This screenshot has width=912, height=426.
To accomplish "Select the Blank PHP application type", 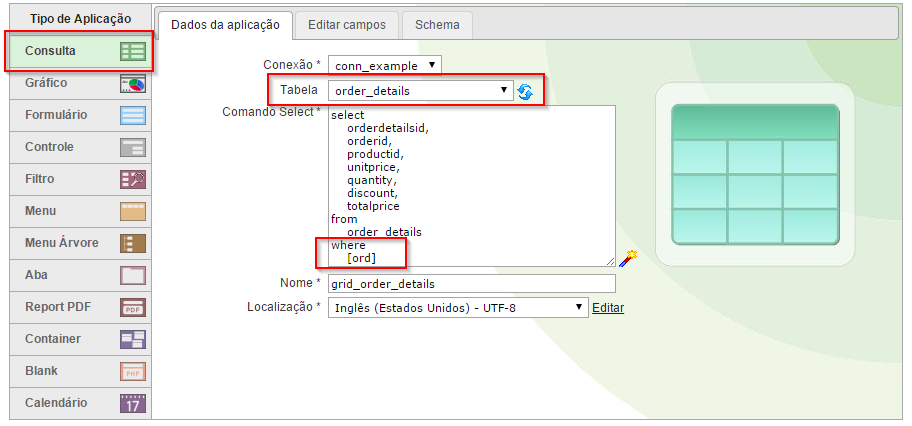I will point(76,371).
